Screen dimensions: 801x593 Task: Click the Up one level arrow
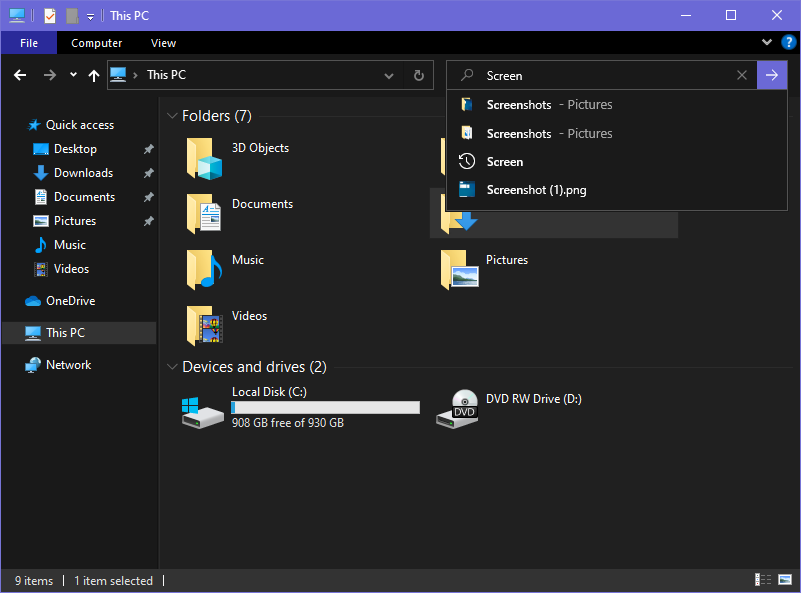tap(94, 75)
